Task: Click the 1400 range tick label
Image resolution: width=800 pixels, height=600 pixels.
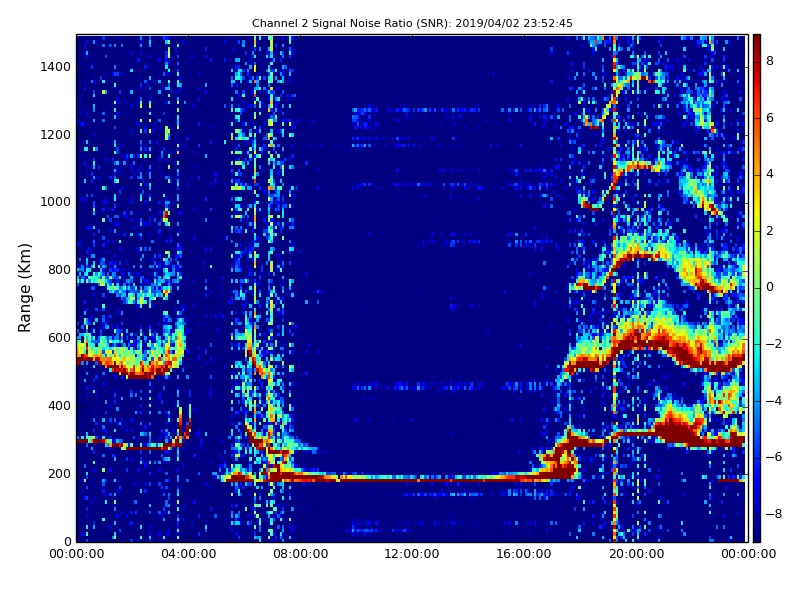Action: point(56,67)
